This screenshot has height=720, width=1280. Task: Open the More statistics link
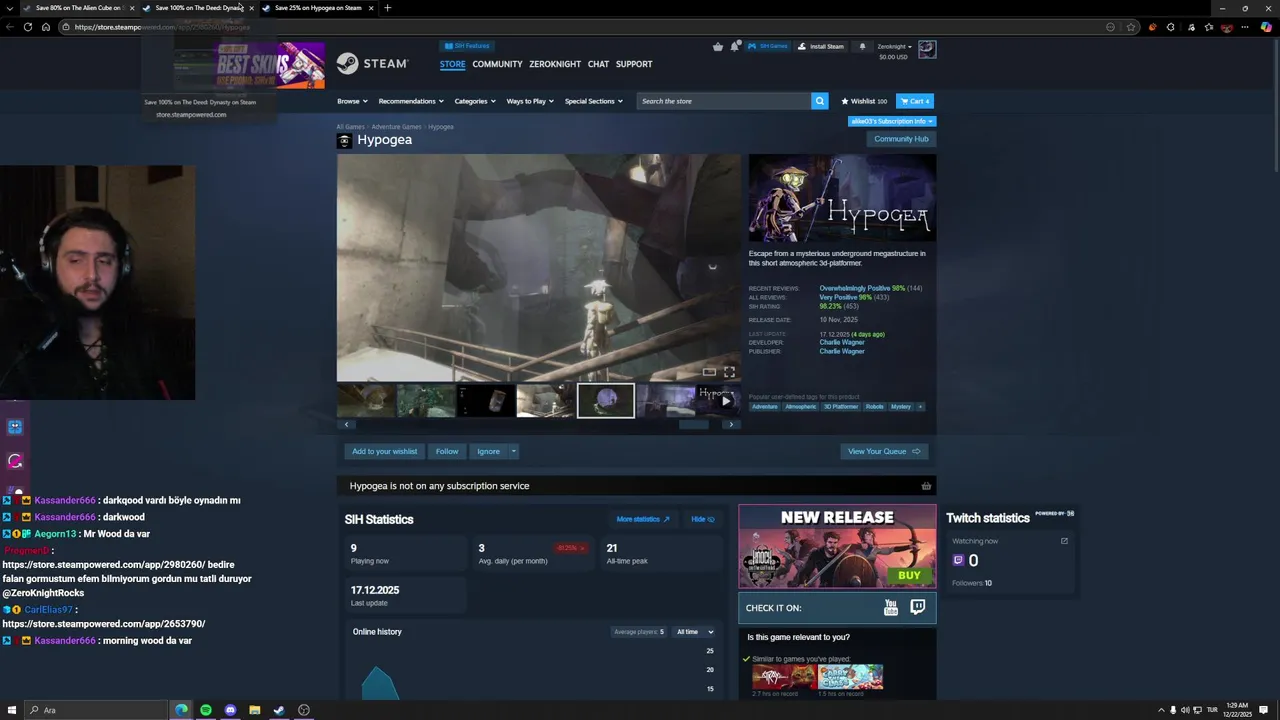[x=643, y=519]
